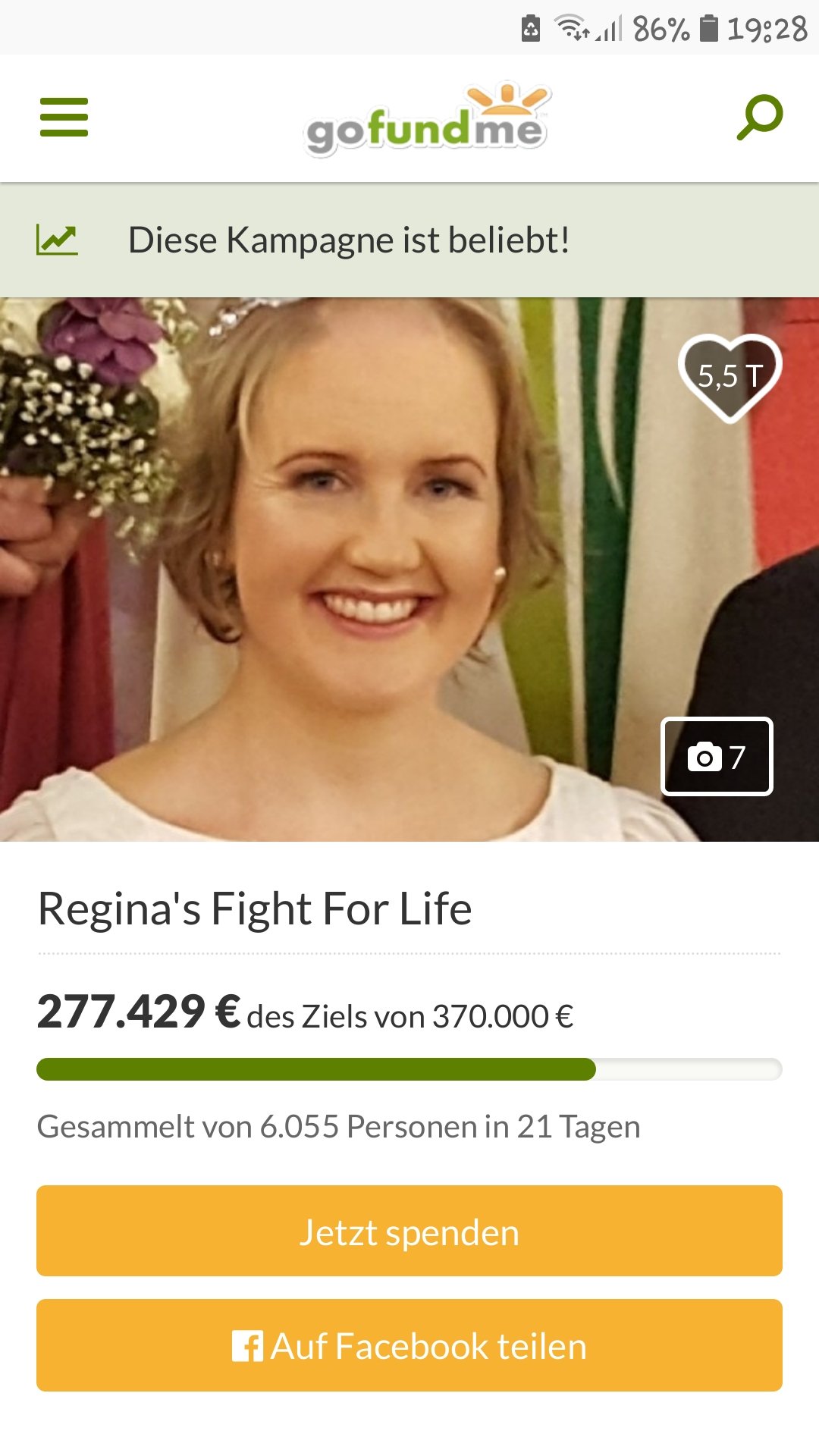The width and height of the screenshot is (819, 1456).
Task: Tap the Wi-Fi status icon
Action: (571, 28)
